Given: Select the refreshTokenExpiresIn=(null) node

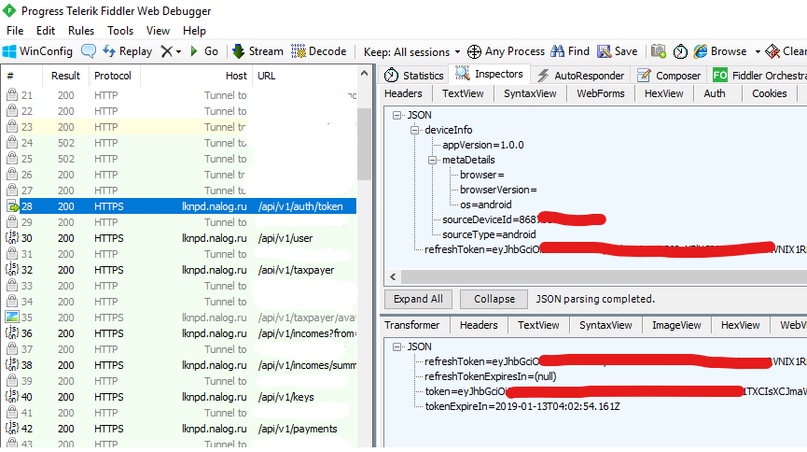Looking at the screenshot, I should click(x=490, y=376).
